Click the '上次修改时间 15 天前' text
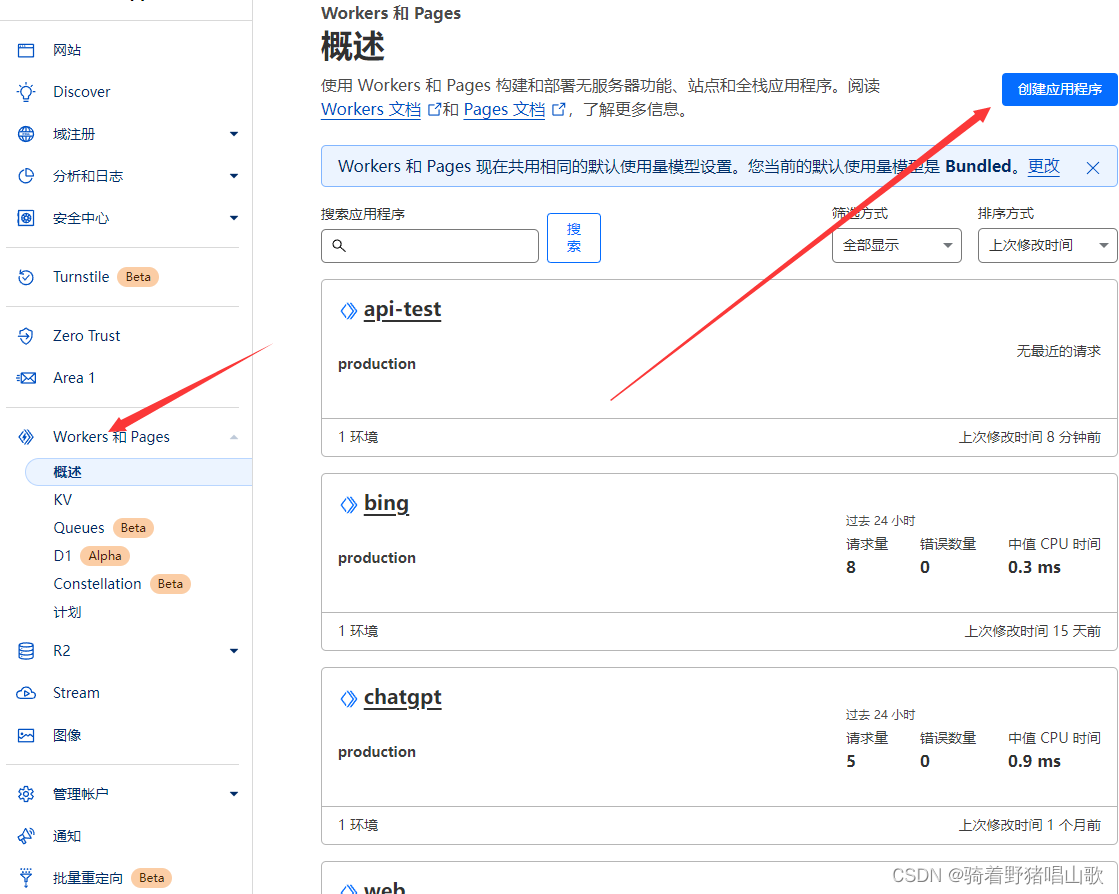Image resolution: width=1119 pixels, height=894 pixels. tap(1033, 631)
